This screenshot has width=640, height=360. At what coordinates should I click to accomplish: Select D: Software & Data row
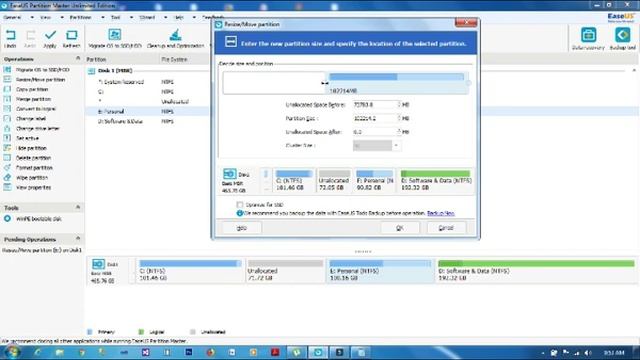coord(120,121)
